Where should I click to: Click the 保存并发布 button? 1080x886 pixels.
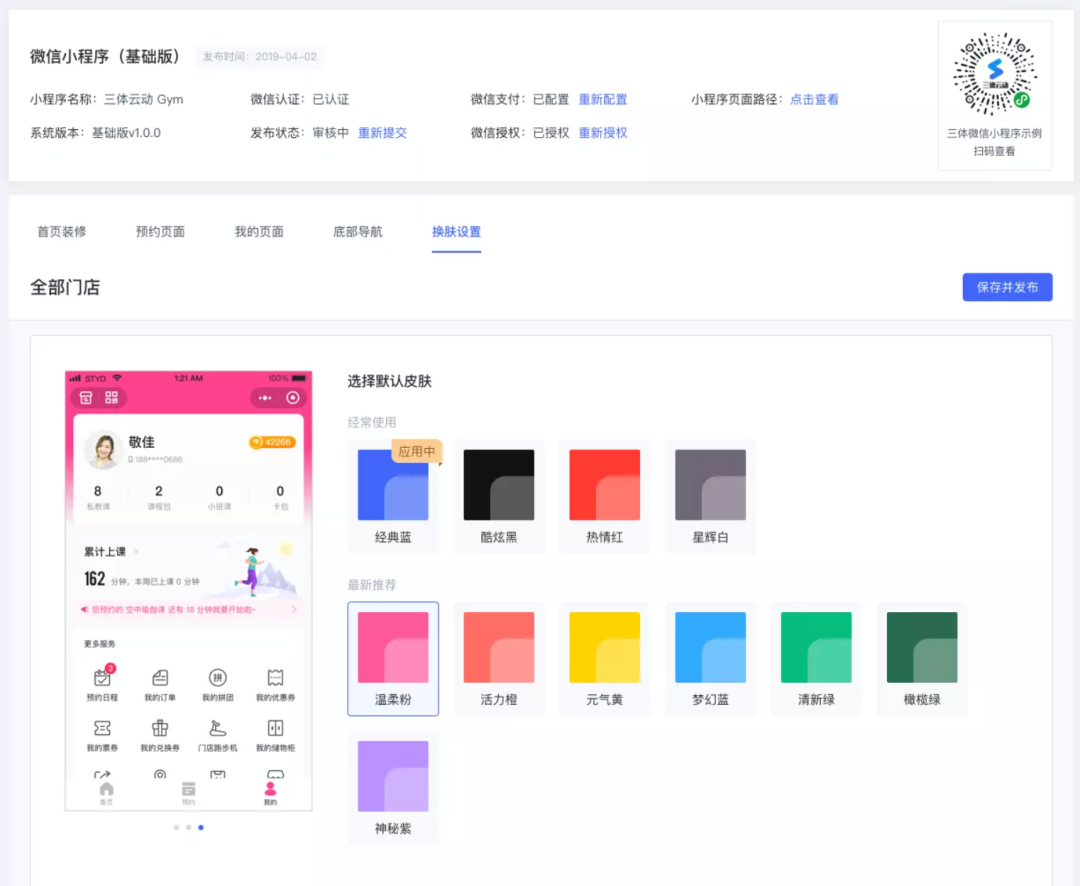point(1007,287)
